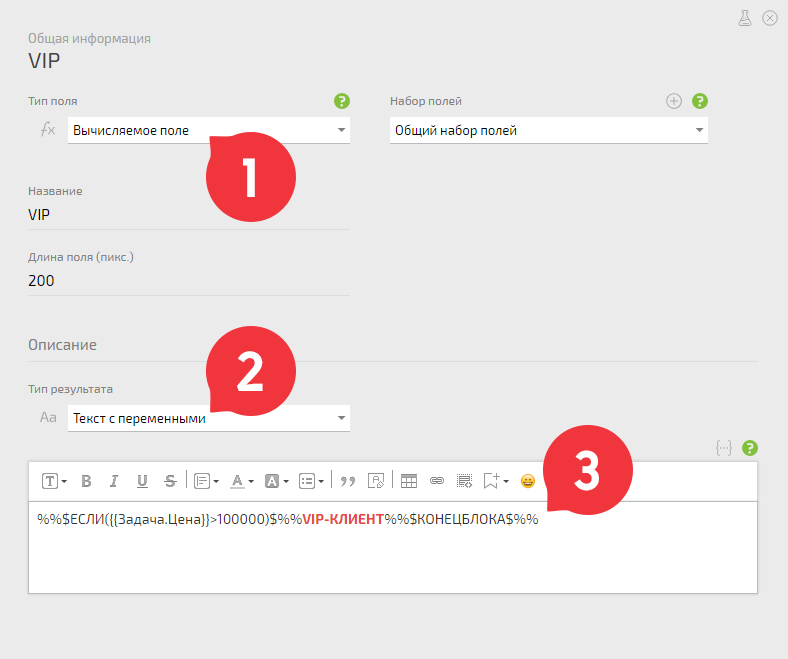The image size is (788, 659).
Task: Toggle italic formatting
Action: [114, 481]
